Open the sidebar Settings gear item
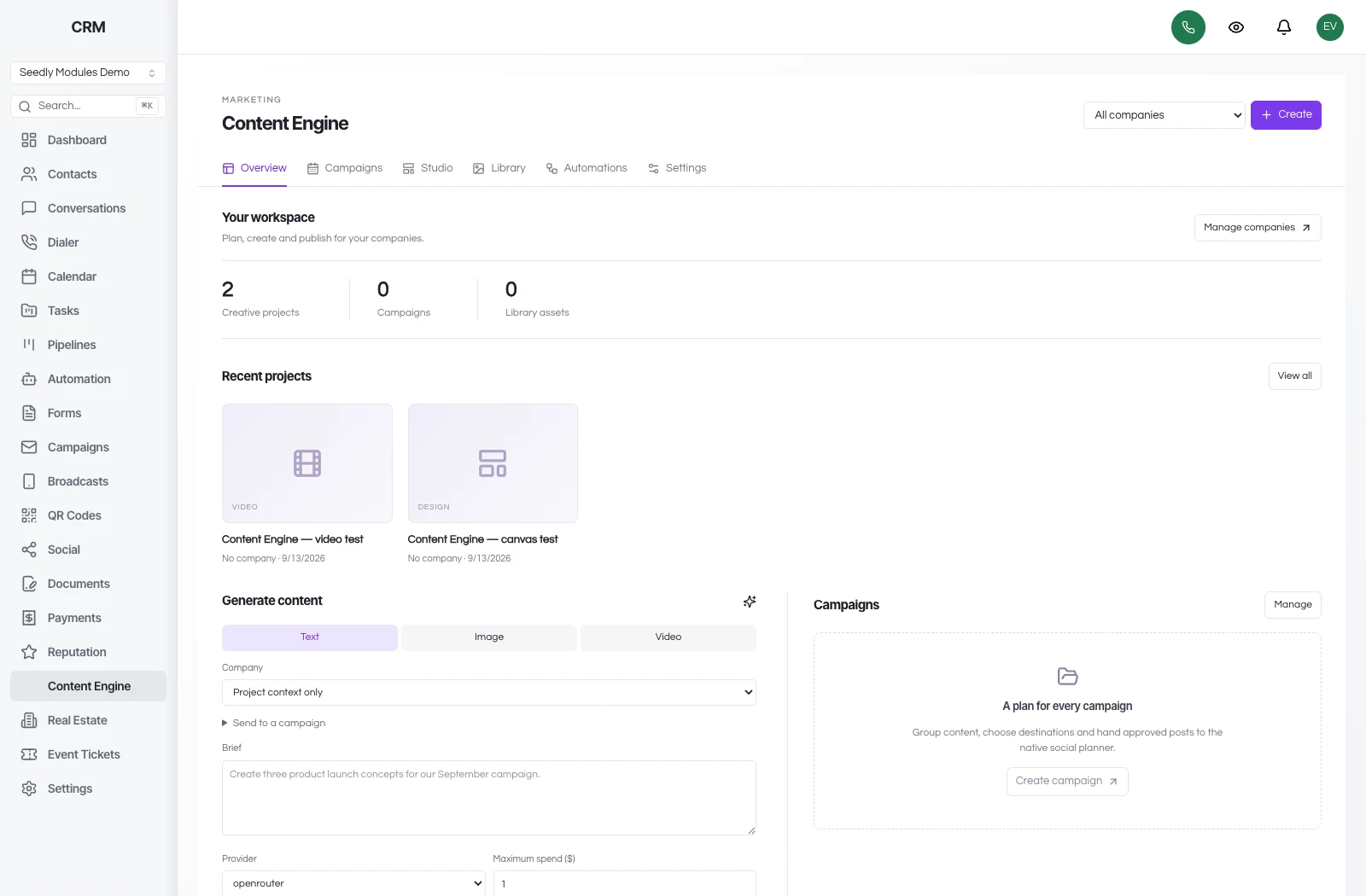The height and width of the screenshot is (896, 1366). [x=88, y=788]
